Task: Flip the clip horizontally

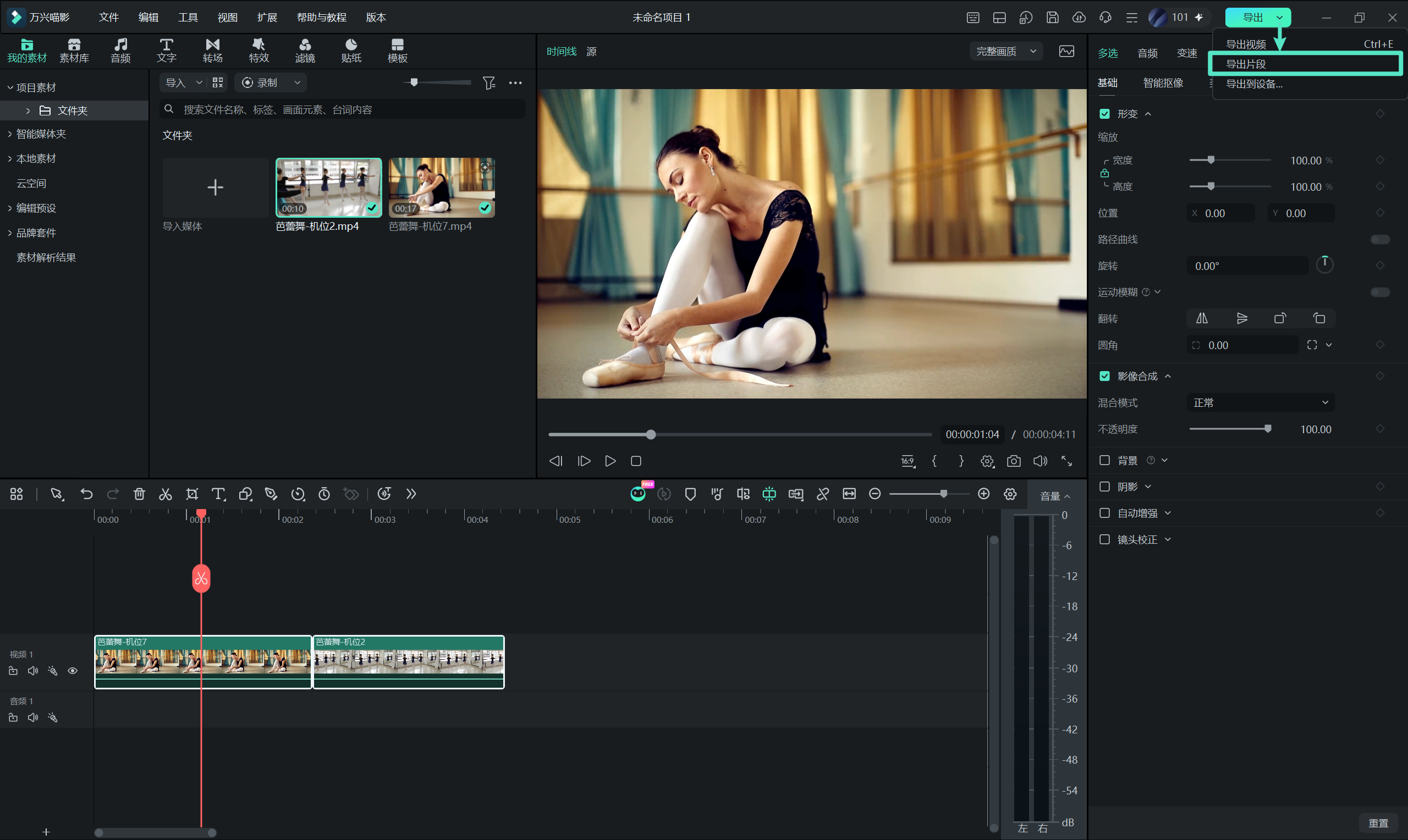Action: point(1201,318)
